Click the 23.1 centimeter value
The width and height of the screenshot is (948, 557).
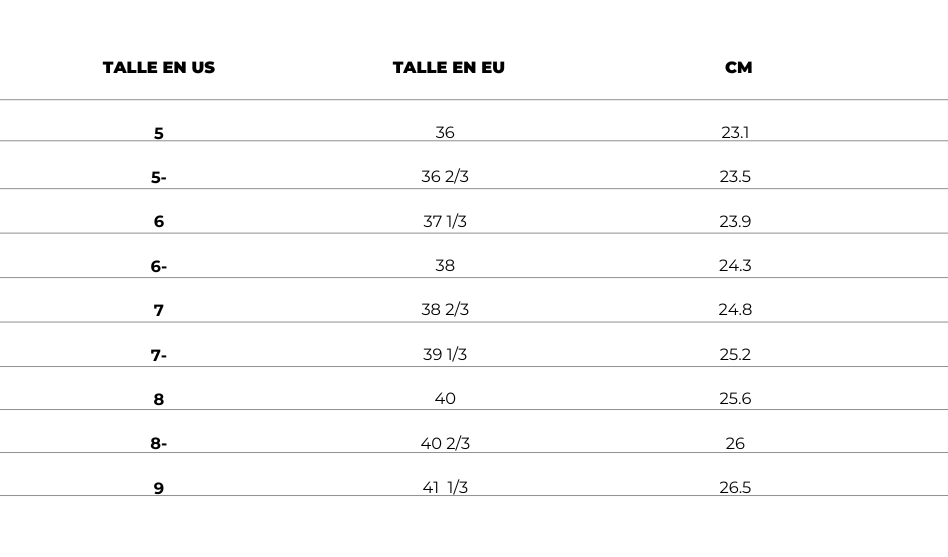click(x=735, y=132)
